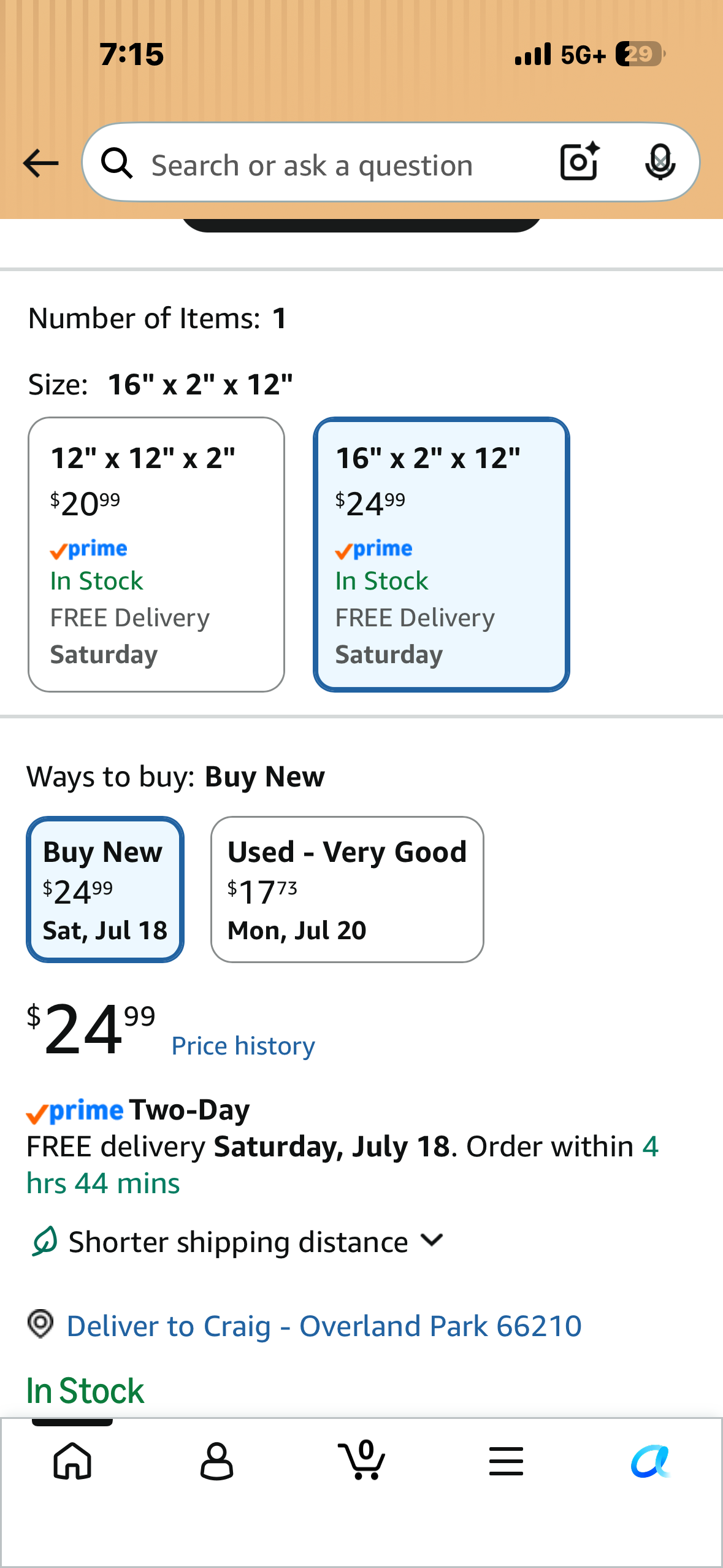Tap the black pill button under search bar
Screen dimensions: 723x1568
[x=362, y=225]
